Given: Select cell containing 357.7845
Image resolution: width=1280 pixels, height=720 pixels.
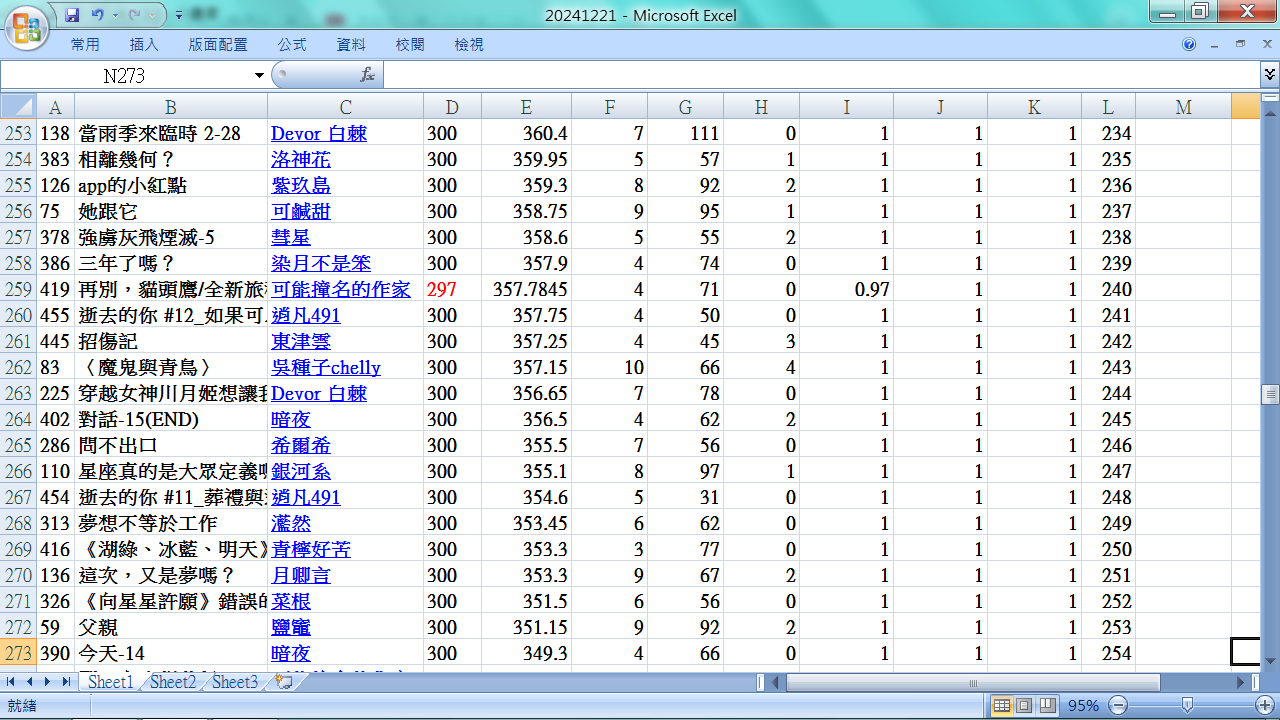Looking at the screenshot, I should click(x=526, y=289).
